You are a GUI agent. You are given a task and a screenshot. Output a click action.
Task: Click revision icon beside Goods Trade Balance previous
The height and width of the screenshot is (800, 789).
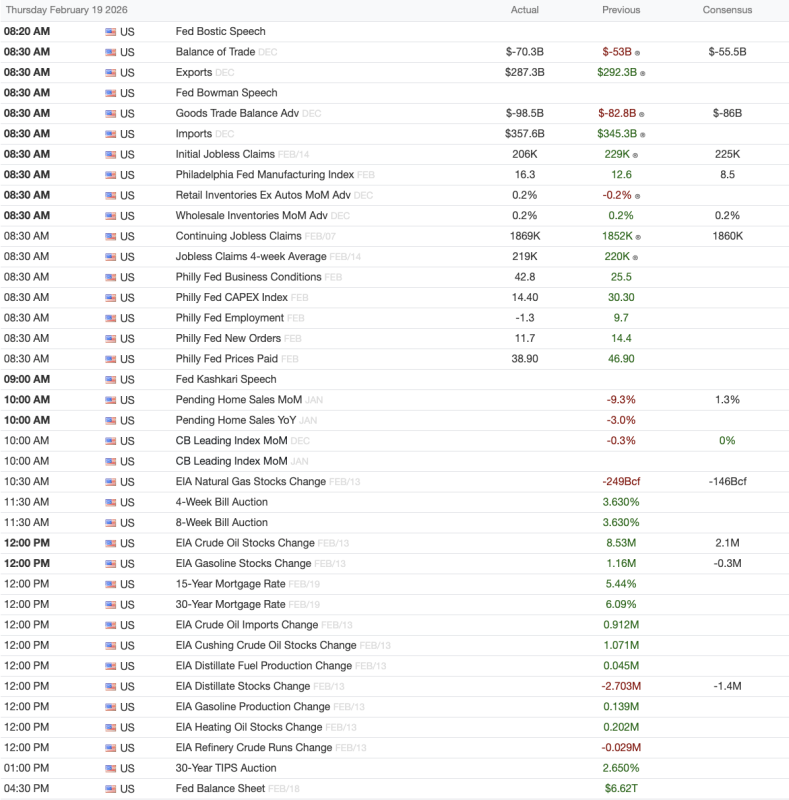pos(642,114)
